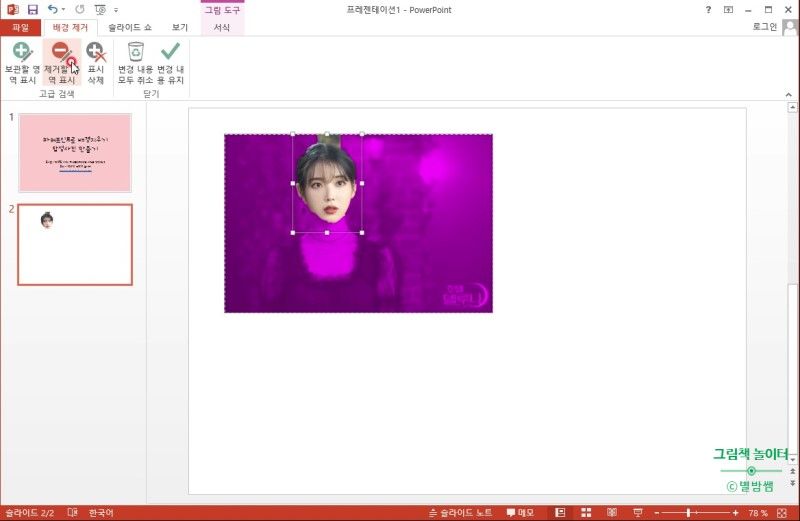This screenshot has width=800, height=521.
Task: Click the spell check status icon
Action: pyautogui.click(x=72, y=512)
